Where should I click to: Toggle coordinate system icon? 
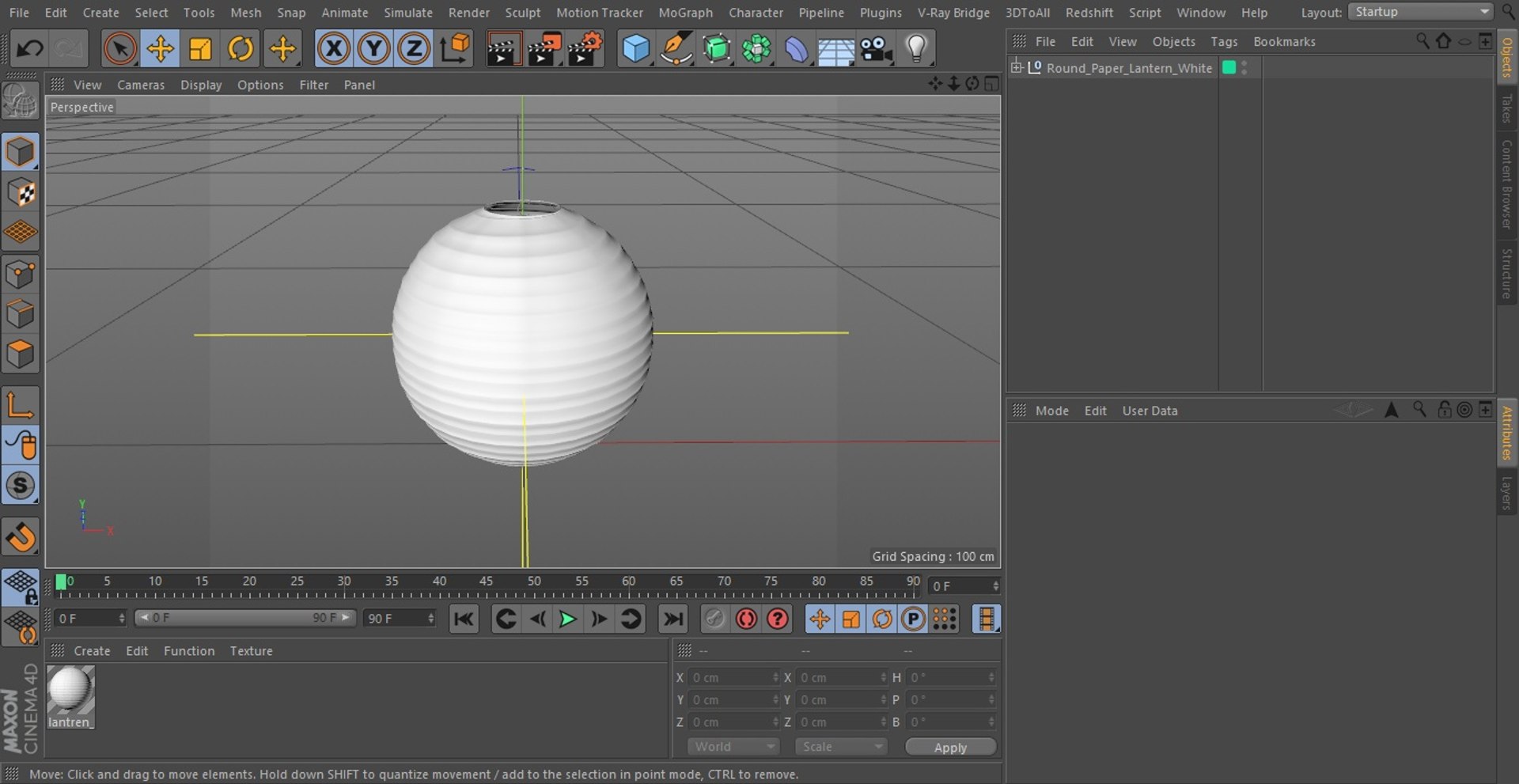(455, 49)
